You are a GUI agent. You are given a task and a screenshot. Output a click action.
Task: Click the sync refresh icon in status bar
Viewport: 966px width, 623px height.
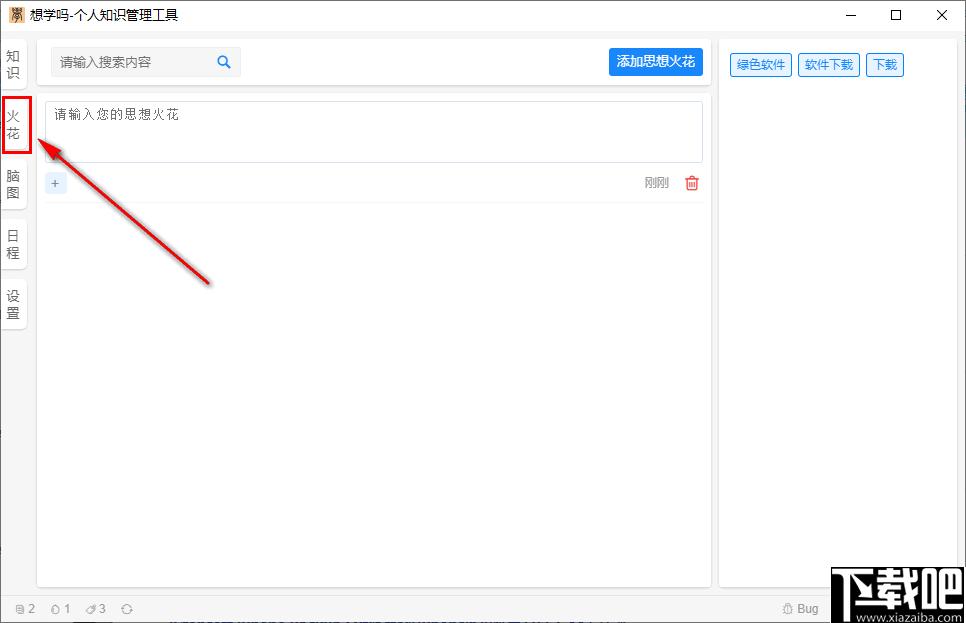[127, 609]
